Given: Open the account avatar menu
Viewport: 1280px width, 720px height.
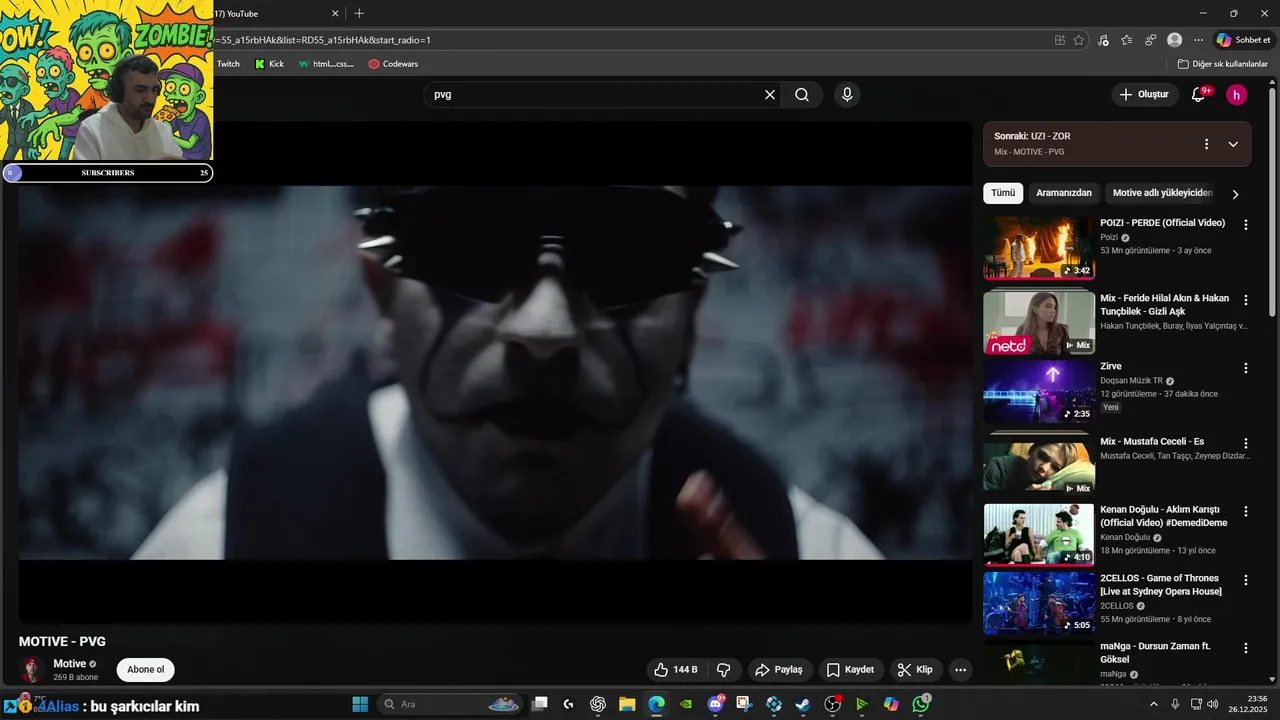Looking at the screenshot, I should click(x=1237, y=95).
